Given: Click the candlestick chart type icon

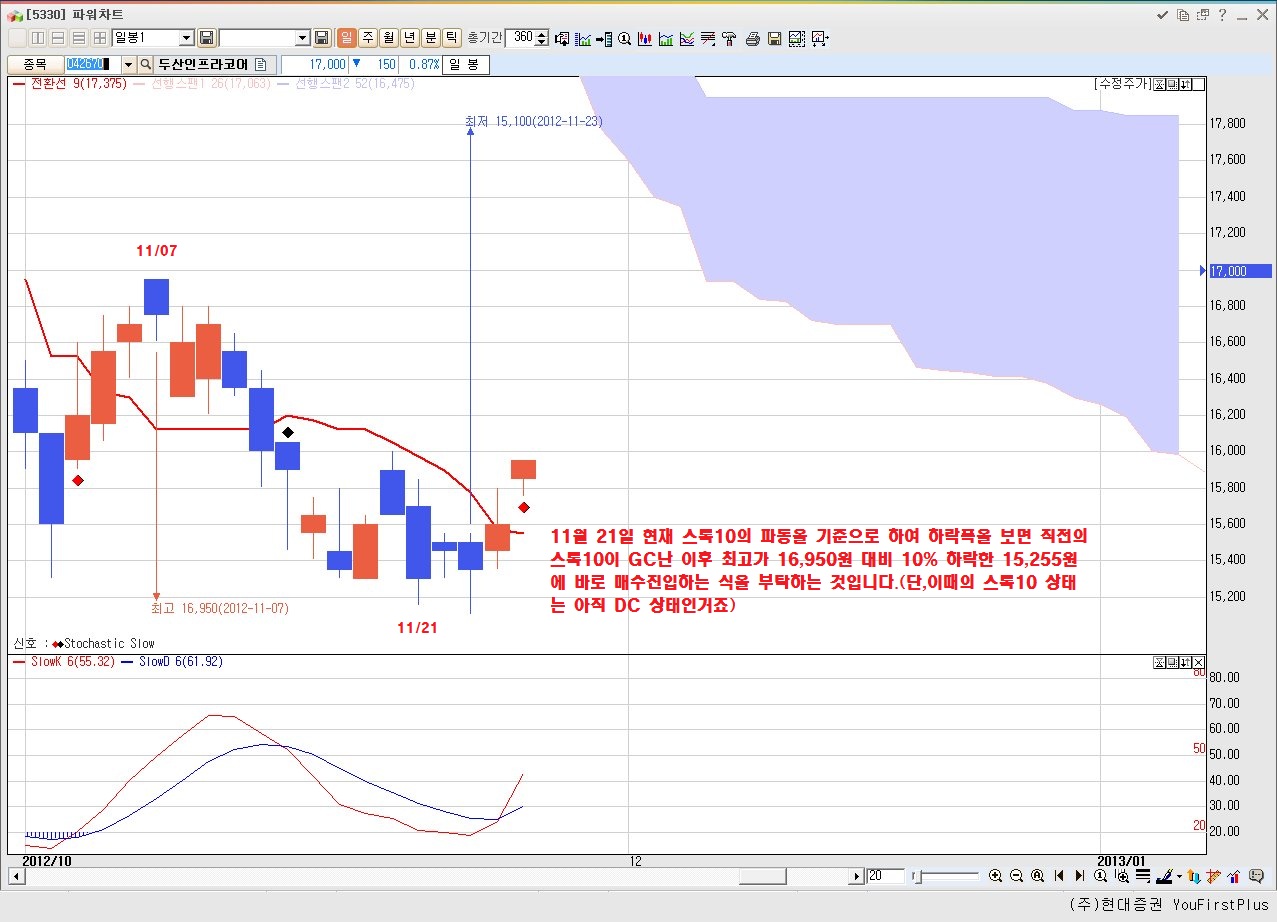Looking at the screenshot, I should tap(645, 38).
